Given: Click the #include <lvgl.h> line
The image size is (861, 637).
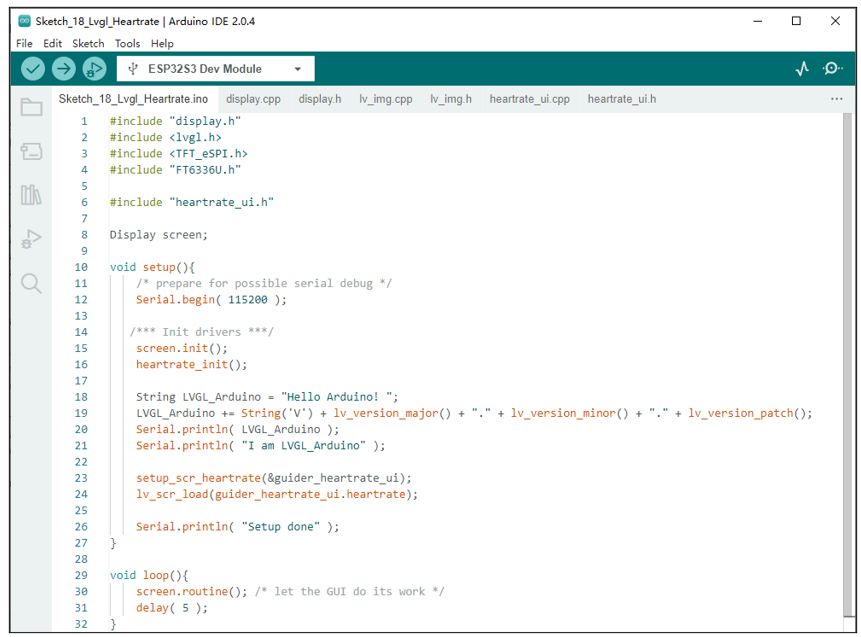Looking at the screenshot, I should coord(165,137).
